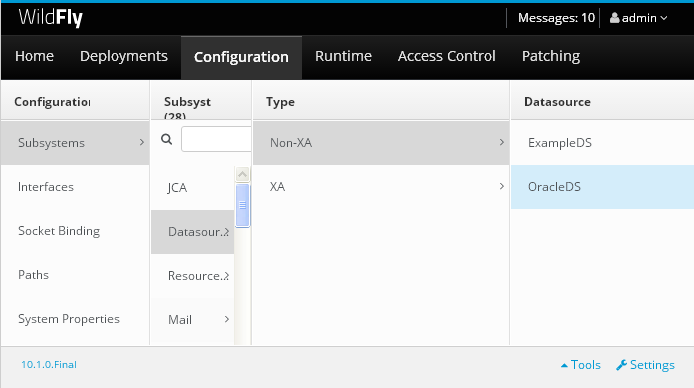This screenshot has height=388, width=694.
Task: Switch to the Runtime tab
Action: coord(343,56)
